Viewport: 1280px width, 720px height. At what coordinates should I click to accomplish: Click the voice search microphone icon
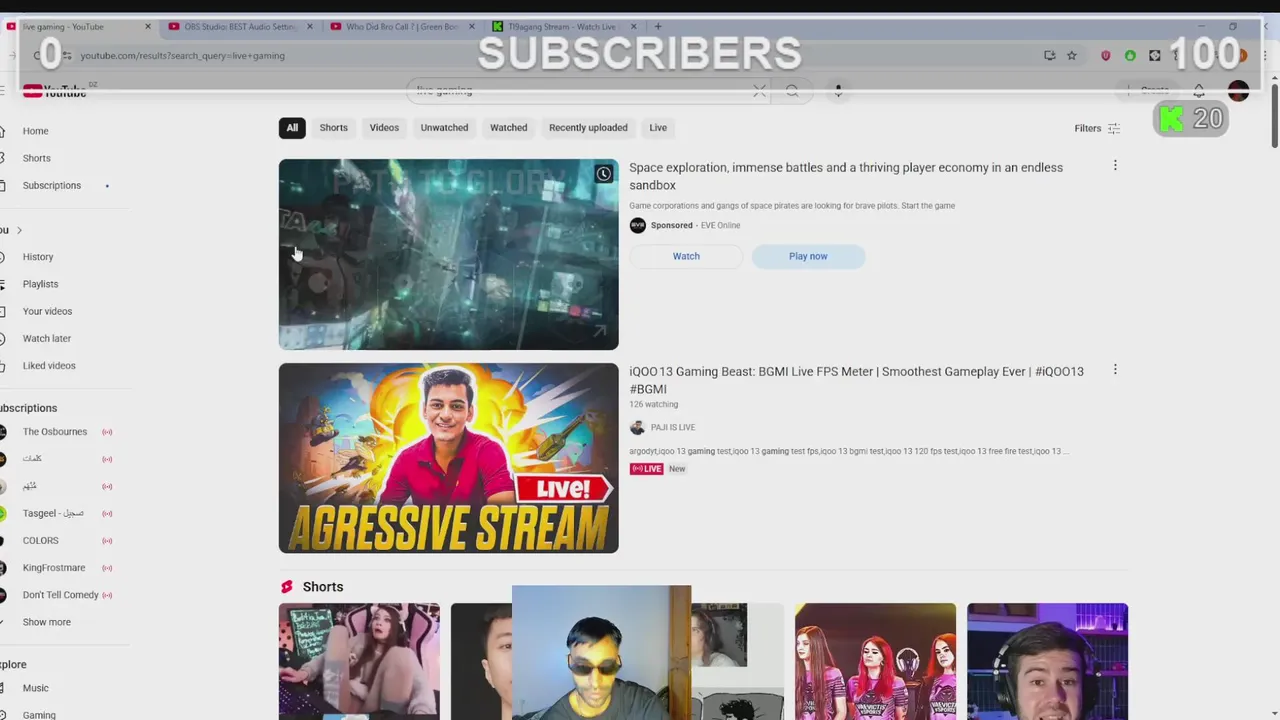coord(838,91)
